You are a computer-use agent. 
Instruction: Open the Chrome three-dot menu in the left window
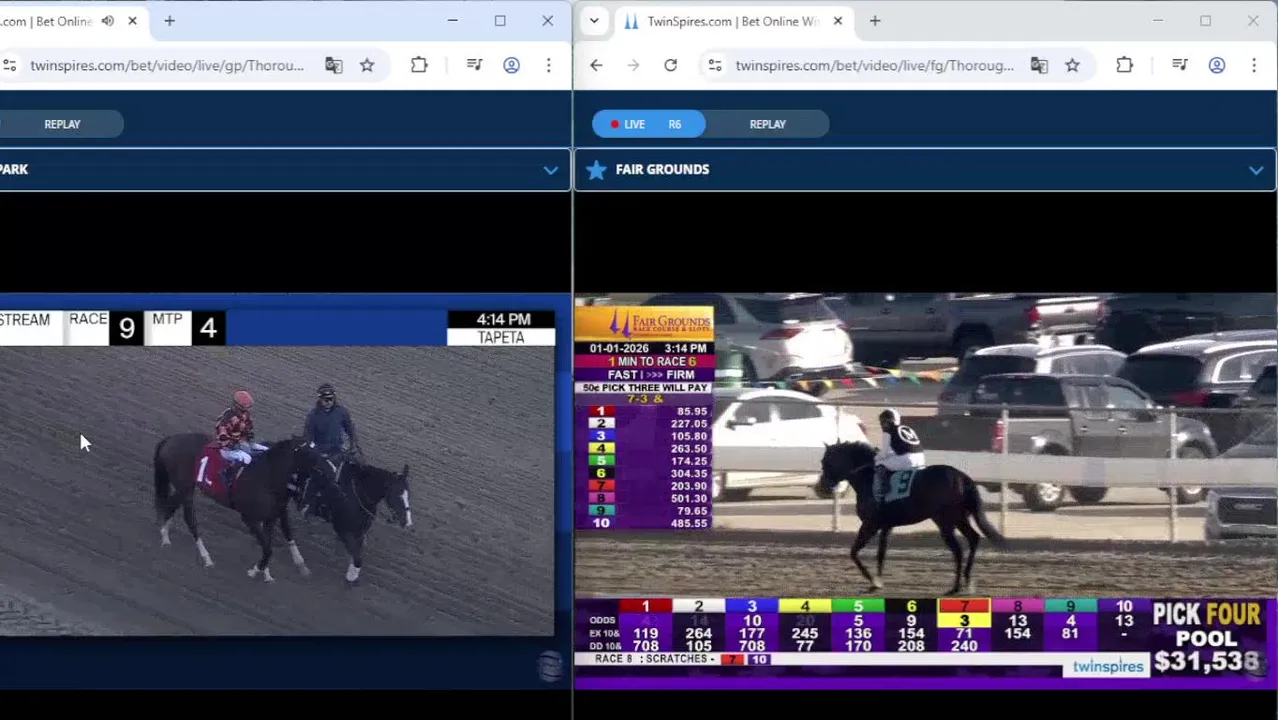(548, 65)
